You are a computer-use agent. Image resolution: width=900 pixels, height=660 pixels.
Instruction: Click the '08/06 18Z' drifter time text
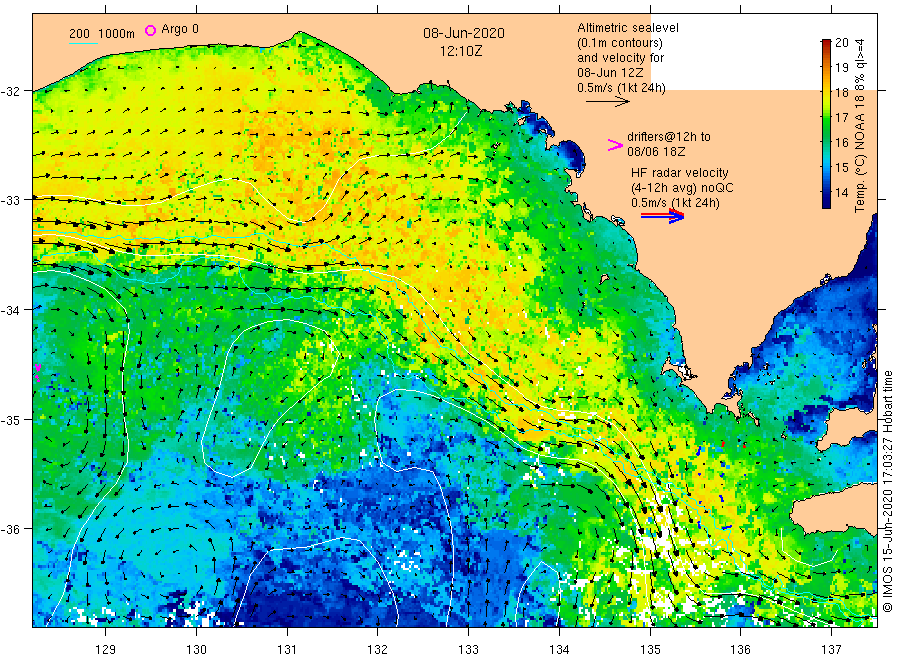655,152
